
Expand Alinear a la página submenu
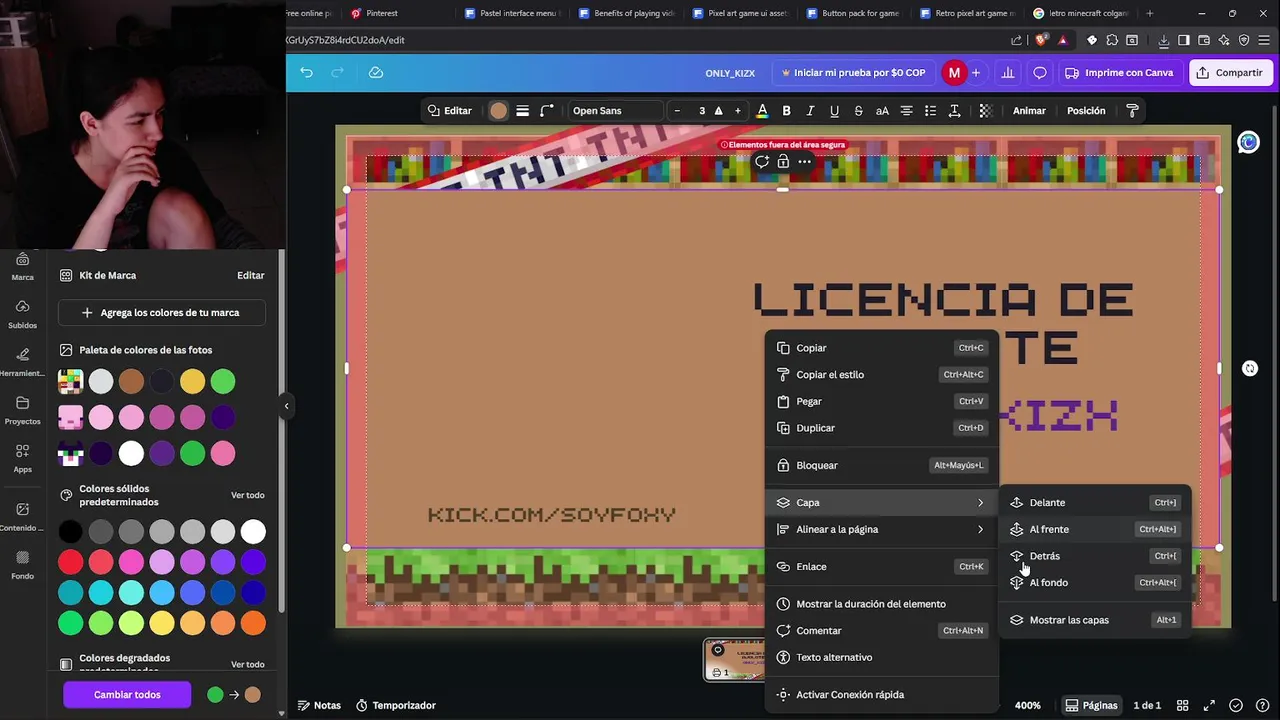click(882, 529)
